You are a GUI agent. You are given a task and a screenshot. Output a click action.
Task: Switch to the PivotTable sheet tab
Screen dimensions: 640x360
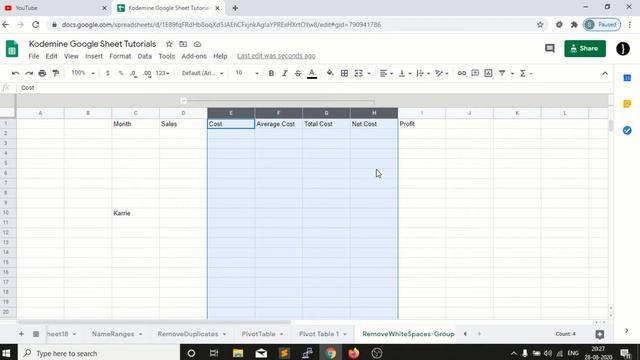(x=262, y=334)
